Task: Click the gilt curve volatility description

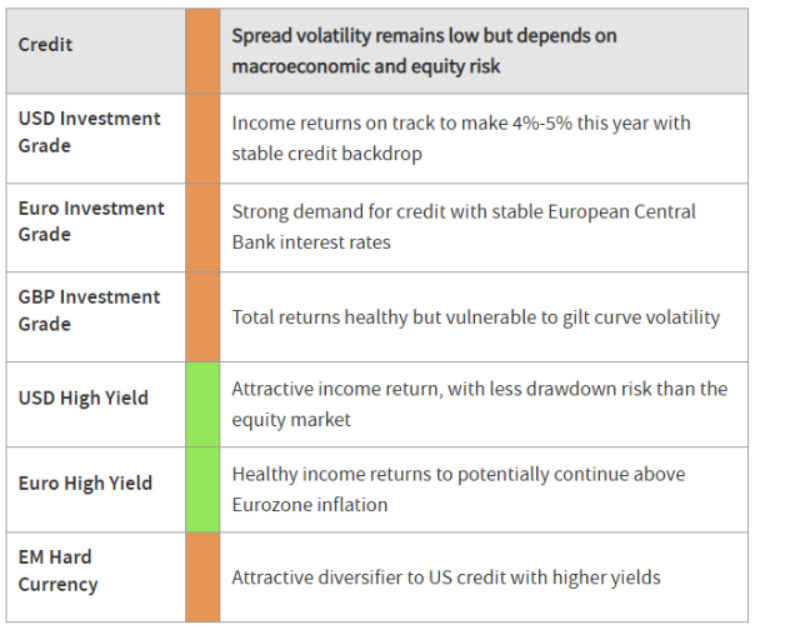Action: click(476, 318)
